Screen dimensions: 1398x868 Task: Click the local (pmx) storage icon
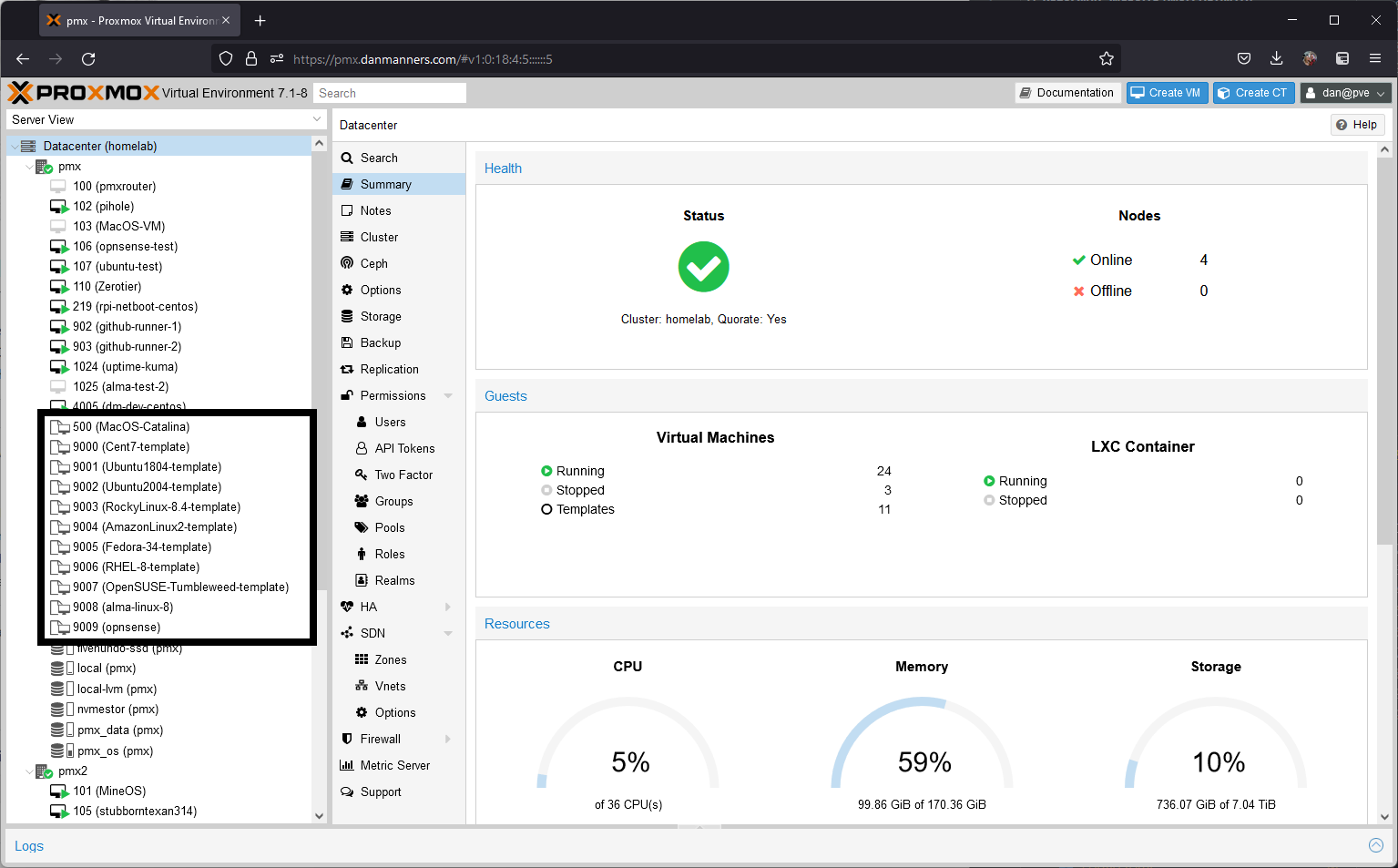click(x=62, y=669)
